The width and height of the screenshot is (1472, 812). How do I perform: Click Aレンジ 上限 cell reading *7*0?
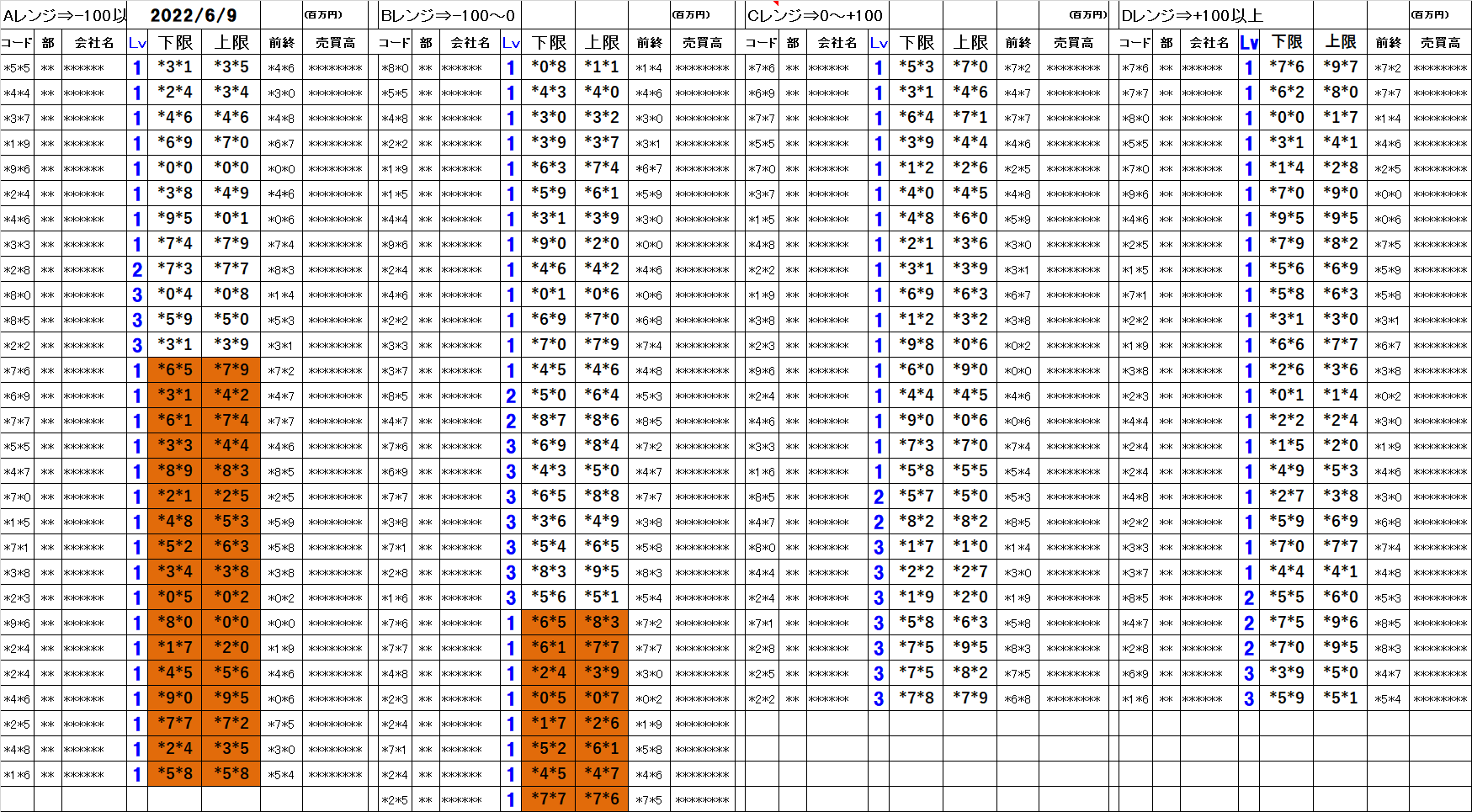pos(231,142)
